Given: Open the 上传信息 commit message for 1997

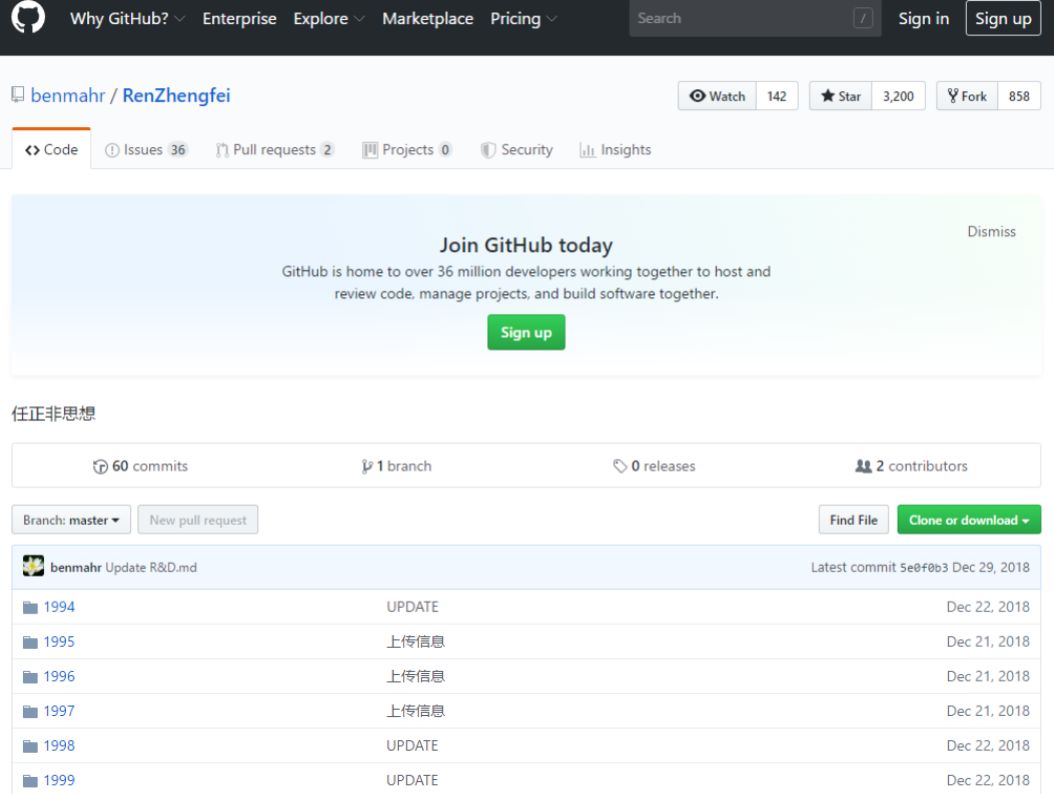Looking at the screenshot, I should click(415, 711).
